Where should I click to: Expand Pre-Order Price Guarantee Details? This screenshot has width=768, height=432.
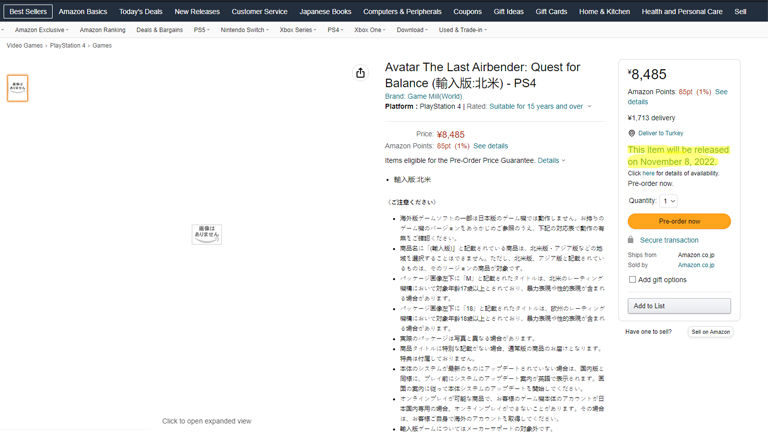(x=551, y=160)
